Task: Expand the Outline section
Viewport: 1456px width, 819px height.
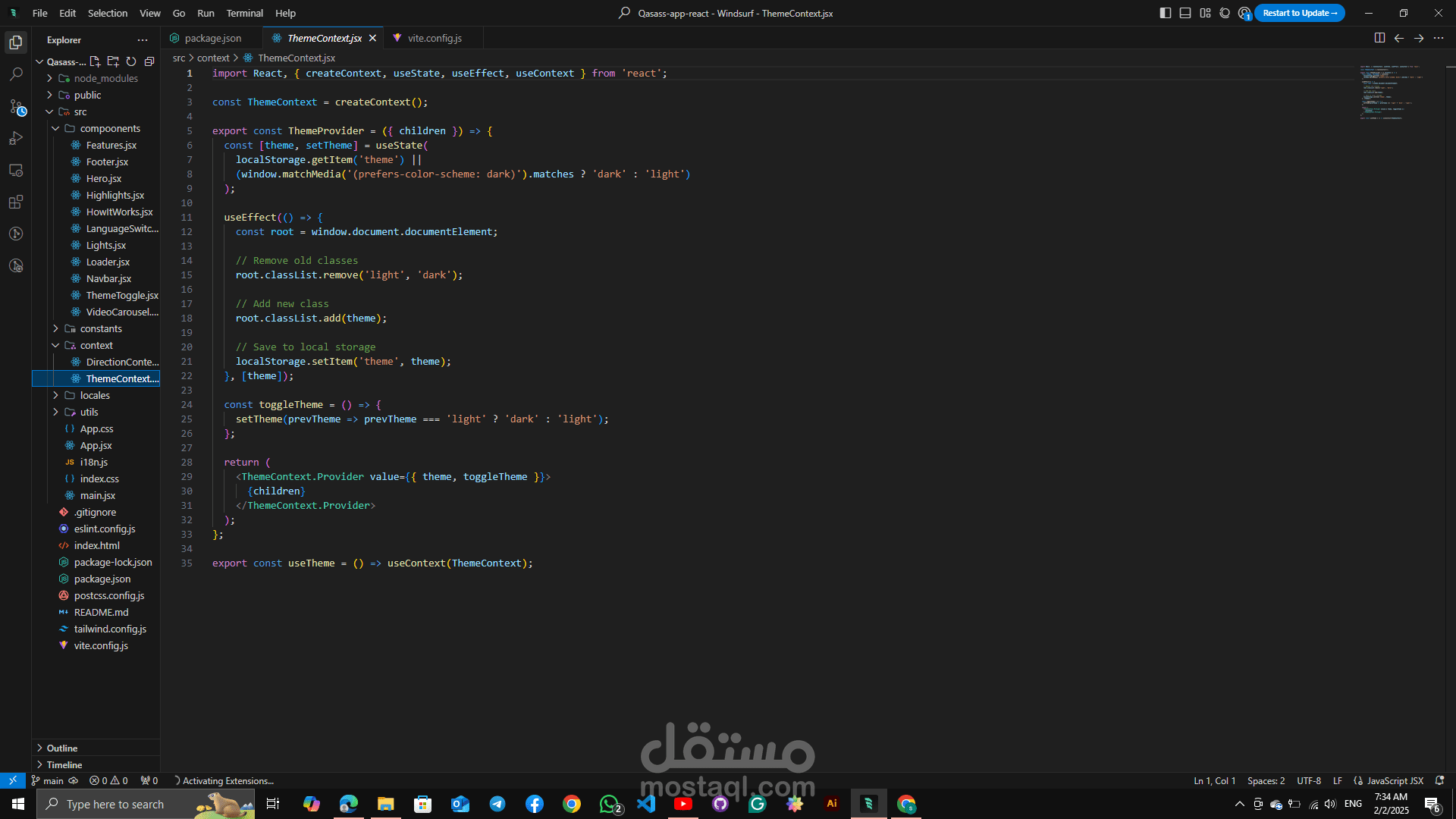Action: point(62,748)
